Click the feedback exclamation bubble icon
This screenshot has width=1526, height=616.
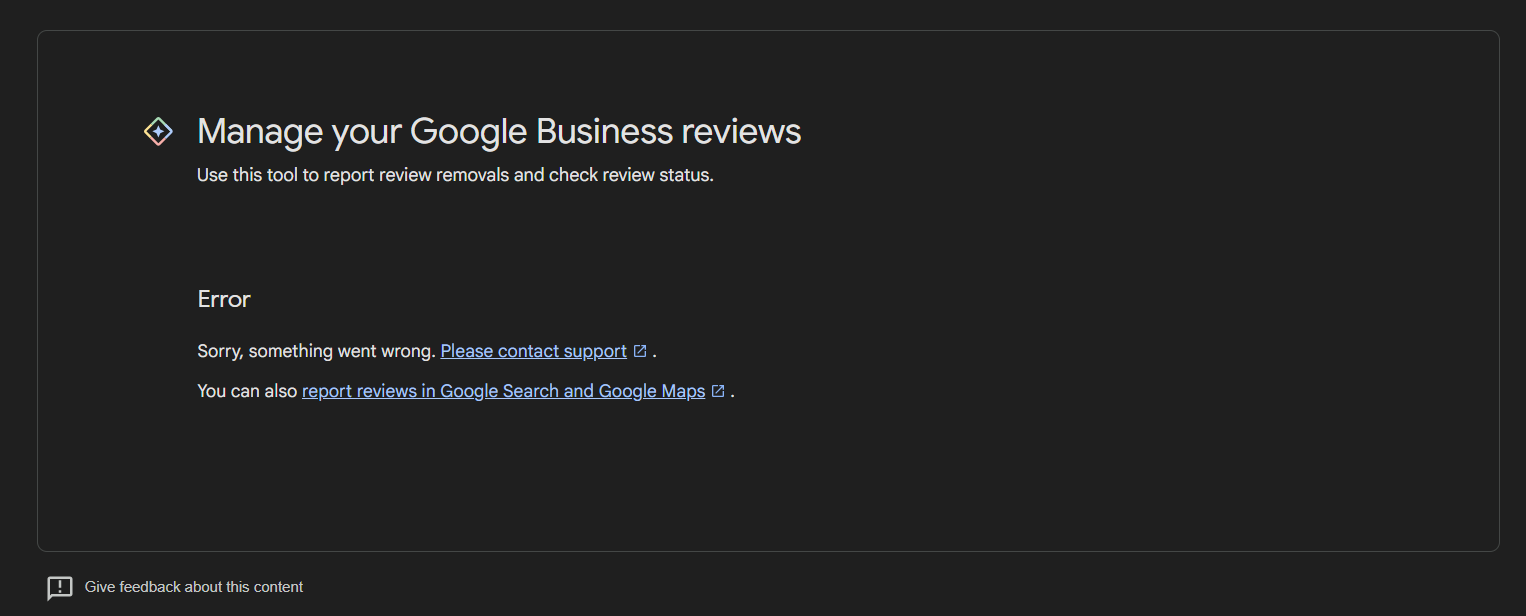[60, 588]
